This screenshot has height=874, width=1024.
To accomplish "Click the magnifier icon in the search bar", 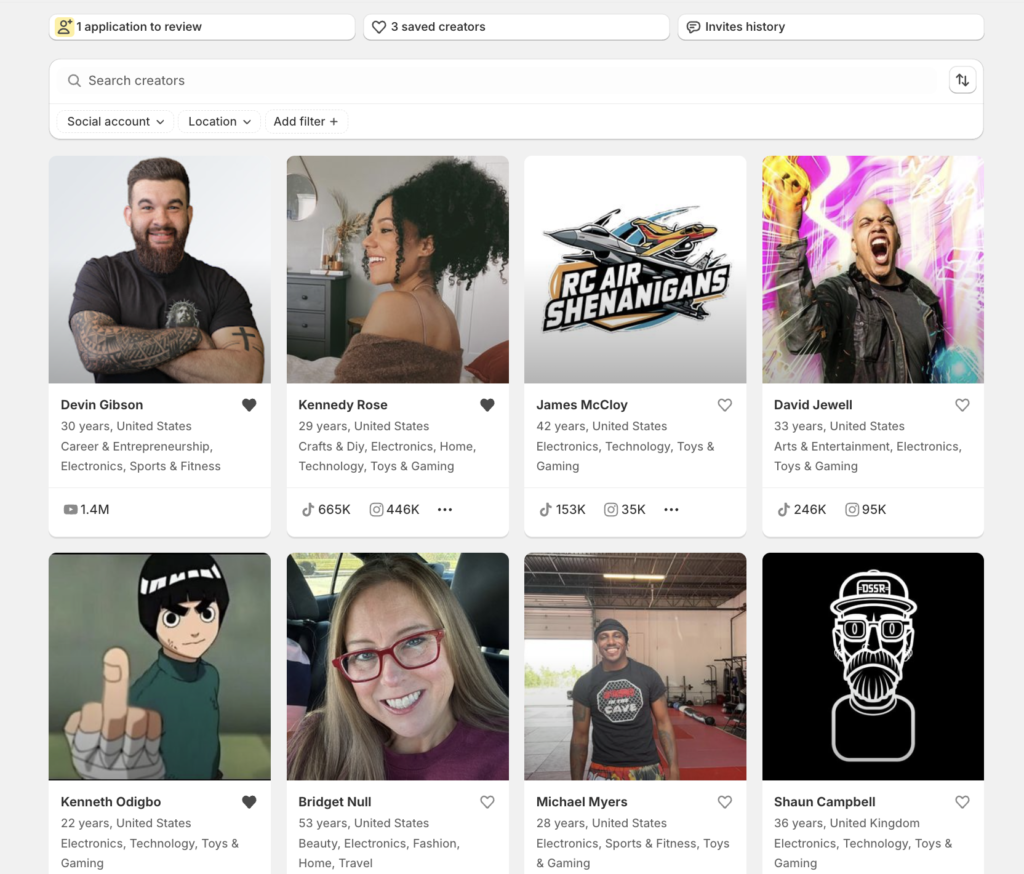I will click(74, 80).
